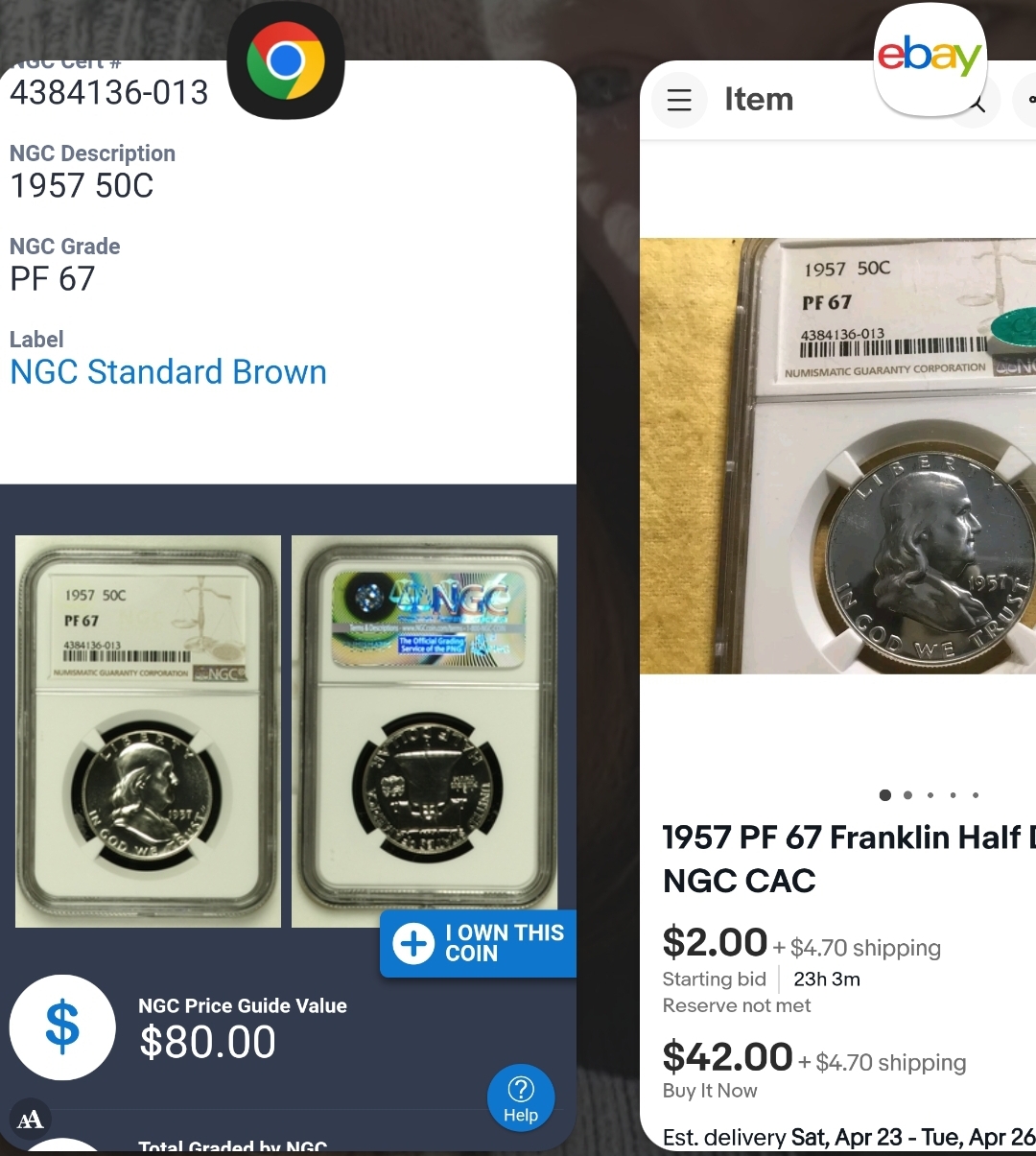This screenshot has width=1036, height=1156.
Task: Open the eBay hamburger menu
Action: pos(679,99)
